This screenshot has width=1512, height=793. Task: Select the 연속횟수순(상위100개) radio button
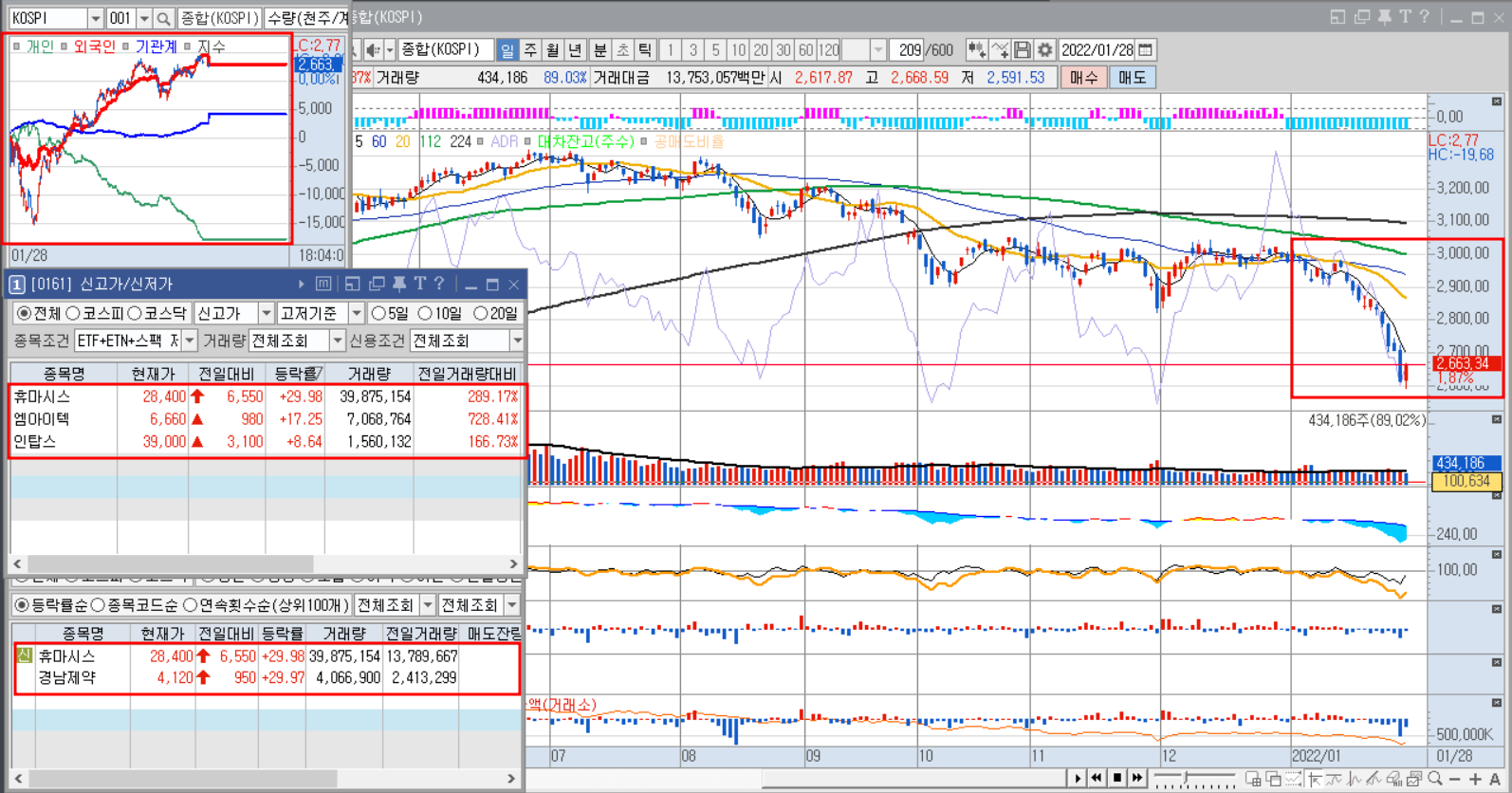click(x=190, y=604)
